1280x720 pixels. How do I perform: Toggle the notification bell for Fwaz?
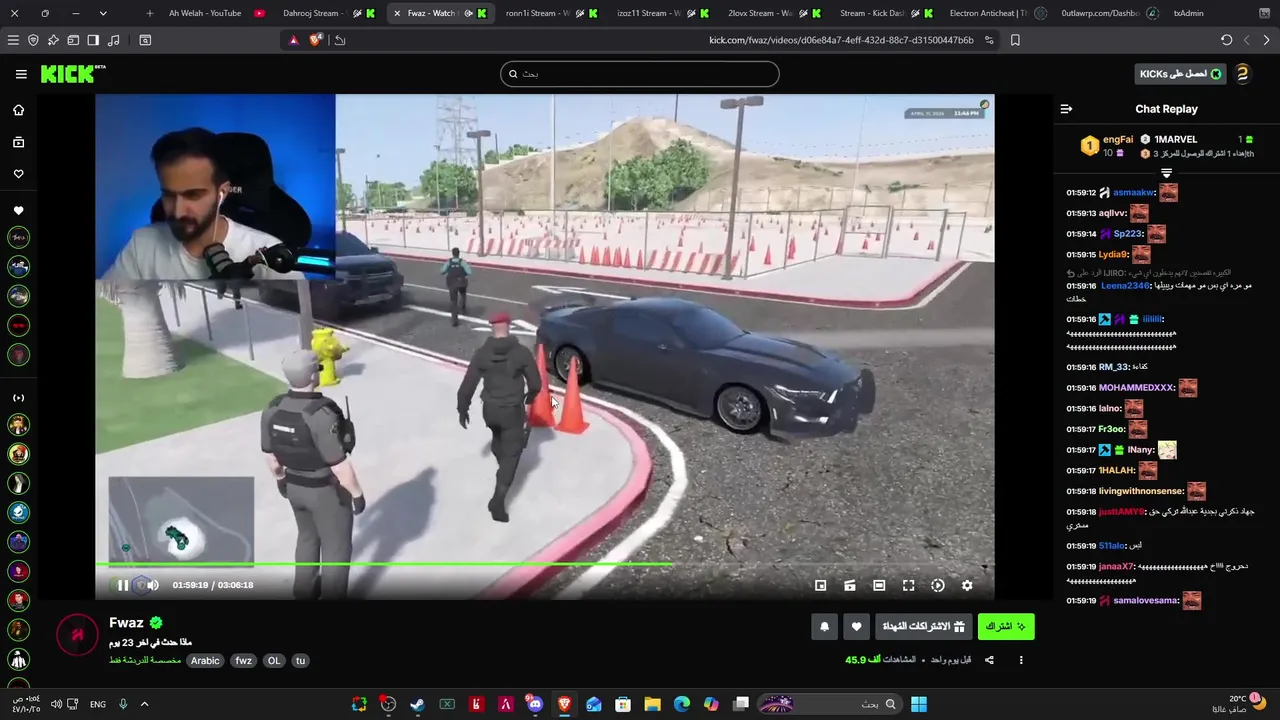click(x=824, y=626)
